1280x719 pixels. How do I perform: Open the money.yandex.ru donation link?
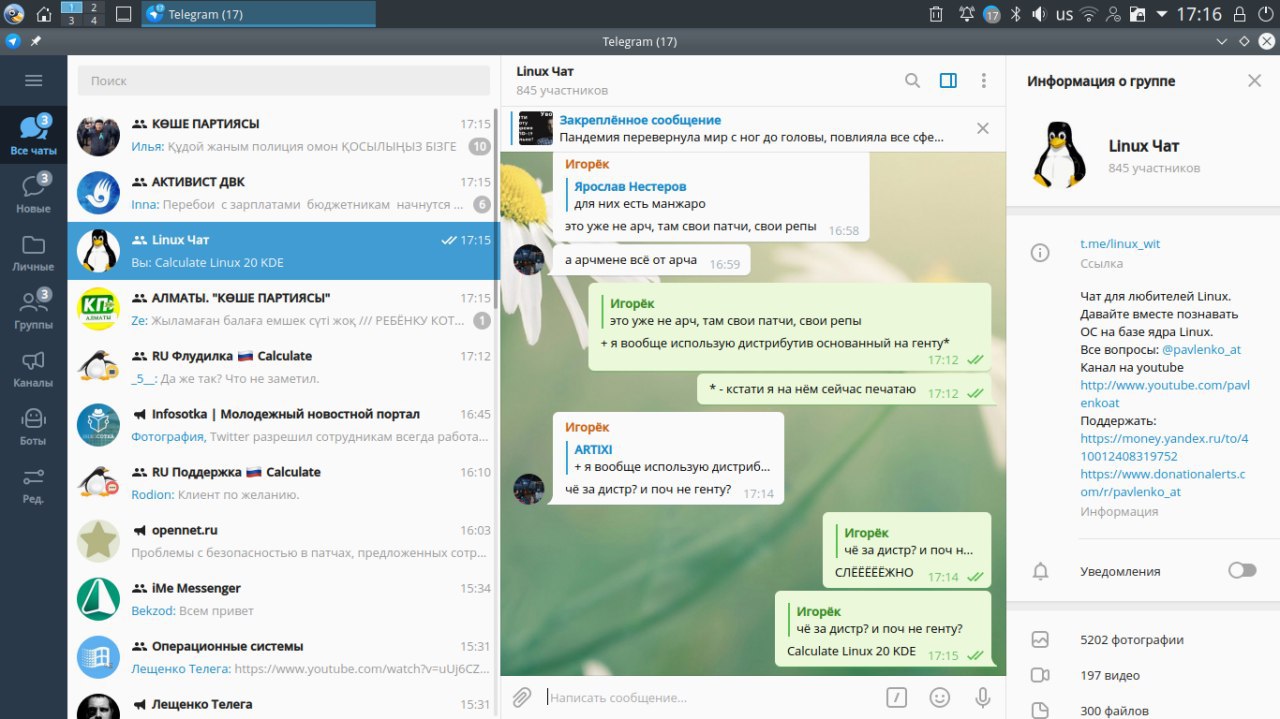coord(1164,447)
